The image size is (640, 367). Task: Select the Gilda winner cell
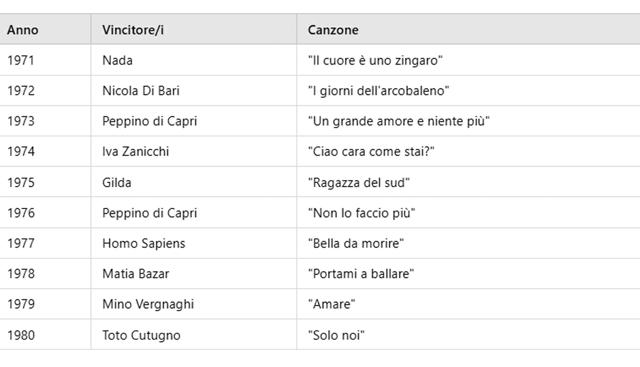coord(117,182)
